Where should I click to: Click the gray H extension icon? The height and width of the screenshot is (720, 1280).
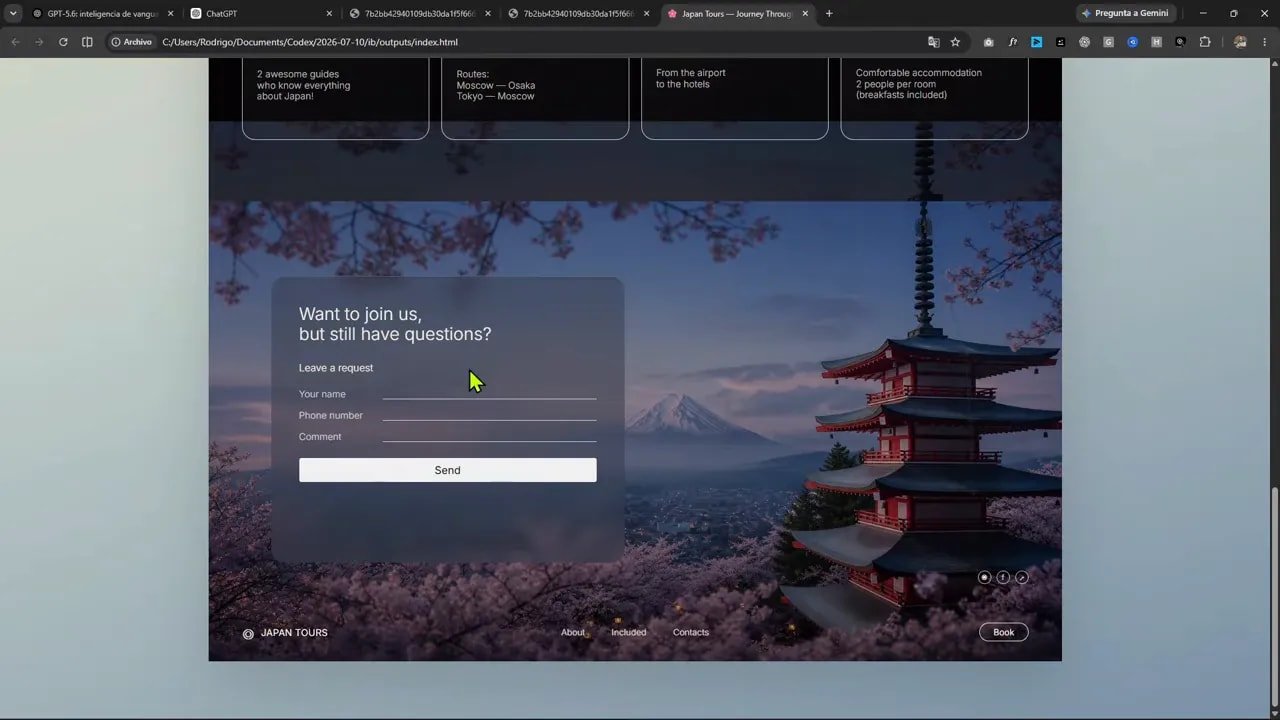click(x=1157, y=42)
